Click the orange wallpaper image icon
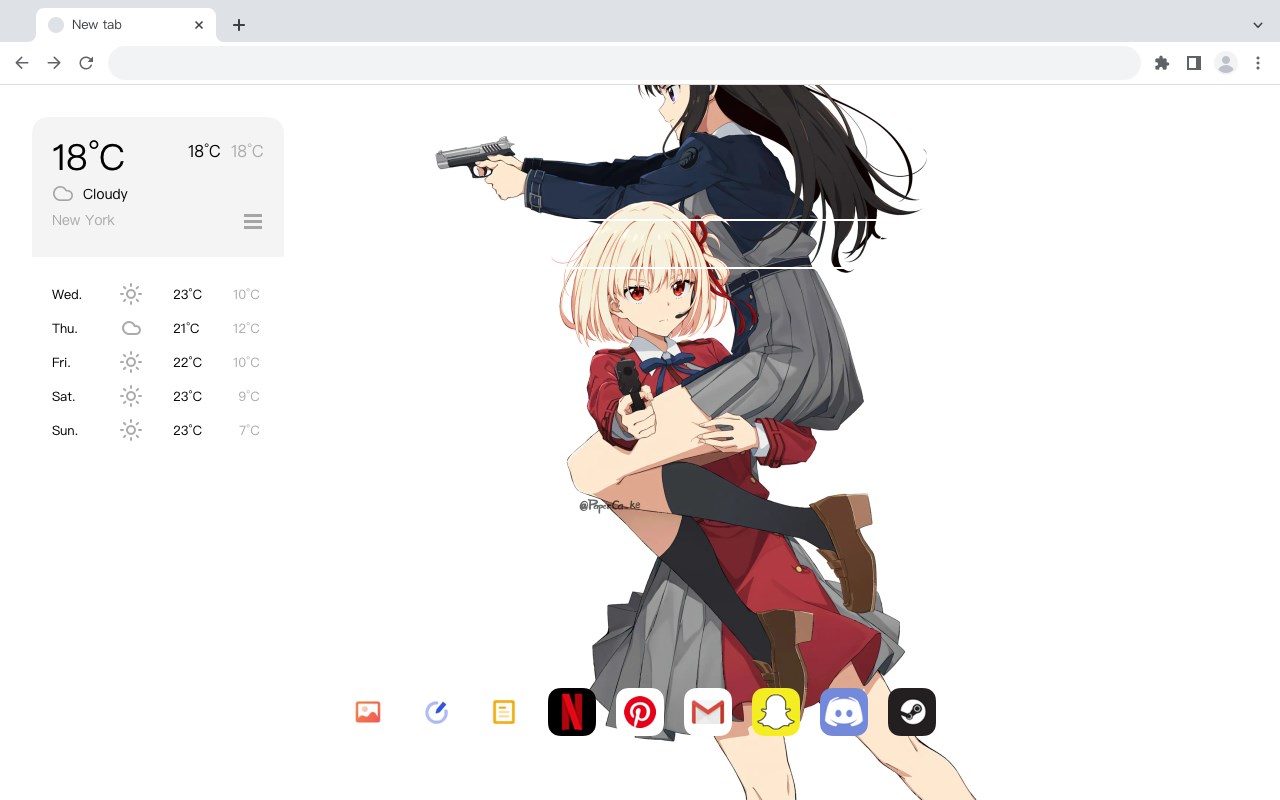The height and width of the screenshot is (800, 1280). 368,712
